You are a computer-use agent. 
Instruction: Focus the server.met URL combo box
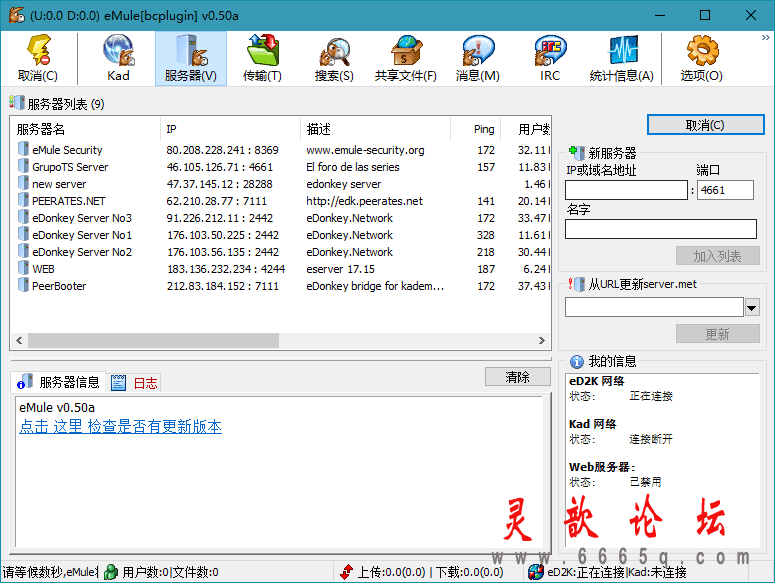click(654, 307)
